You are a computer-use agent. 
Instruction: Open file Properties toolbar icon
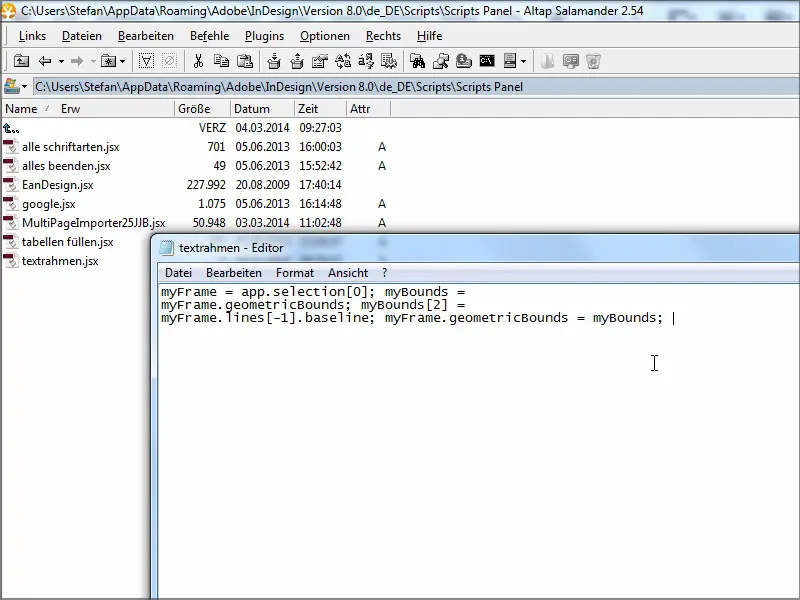coord(320,61)
